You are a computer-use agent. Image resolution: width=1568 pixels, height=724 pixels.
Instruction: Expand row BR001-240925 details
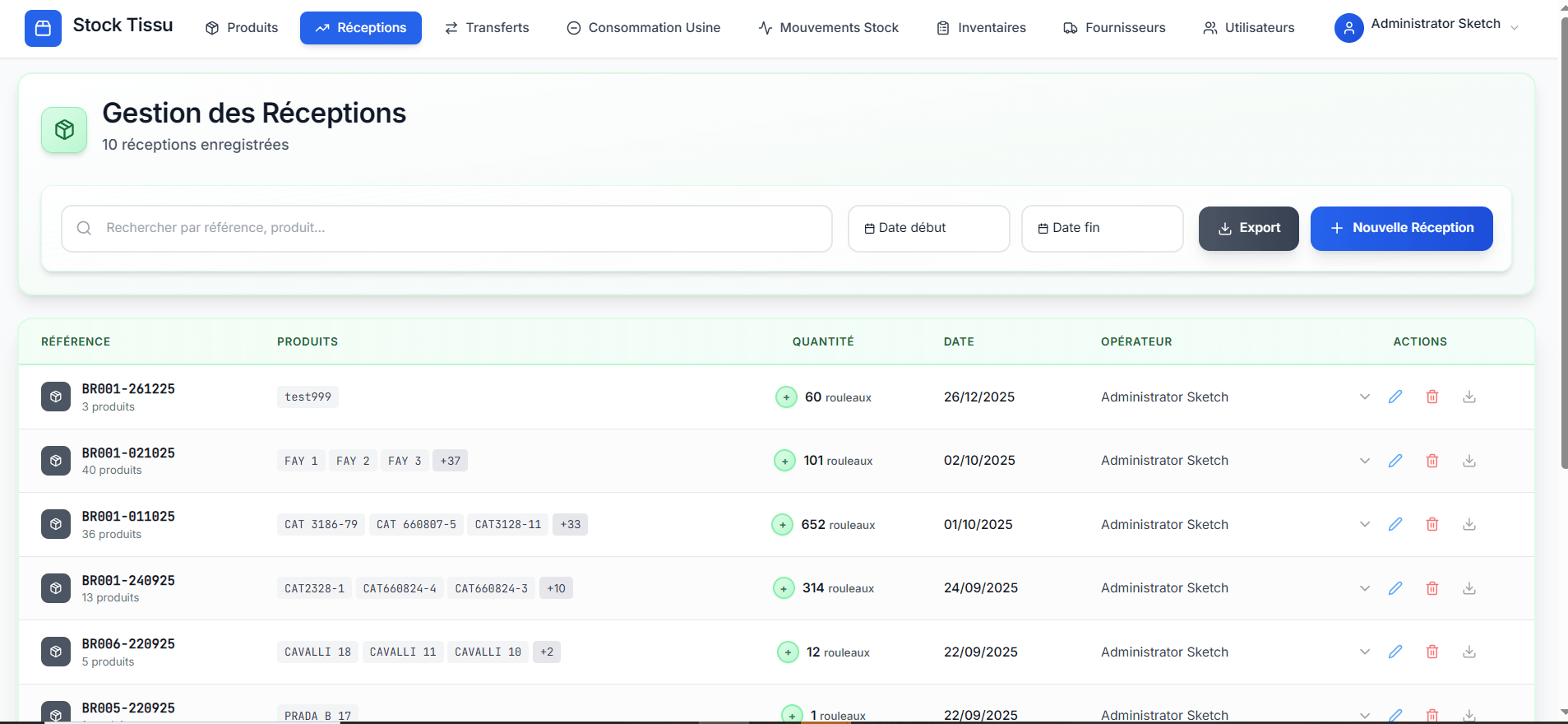(x=1365, y=588)
